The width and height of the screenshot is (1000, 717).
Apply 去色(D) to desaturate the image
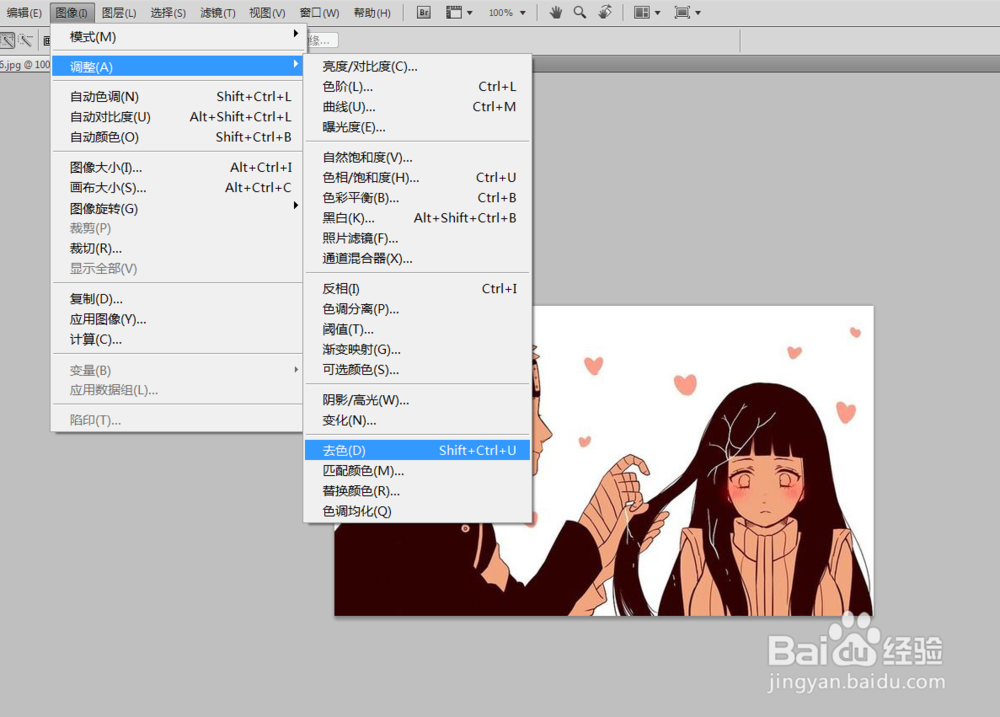pos(345,450)
